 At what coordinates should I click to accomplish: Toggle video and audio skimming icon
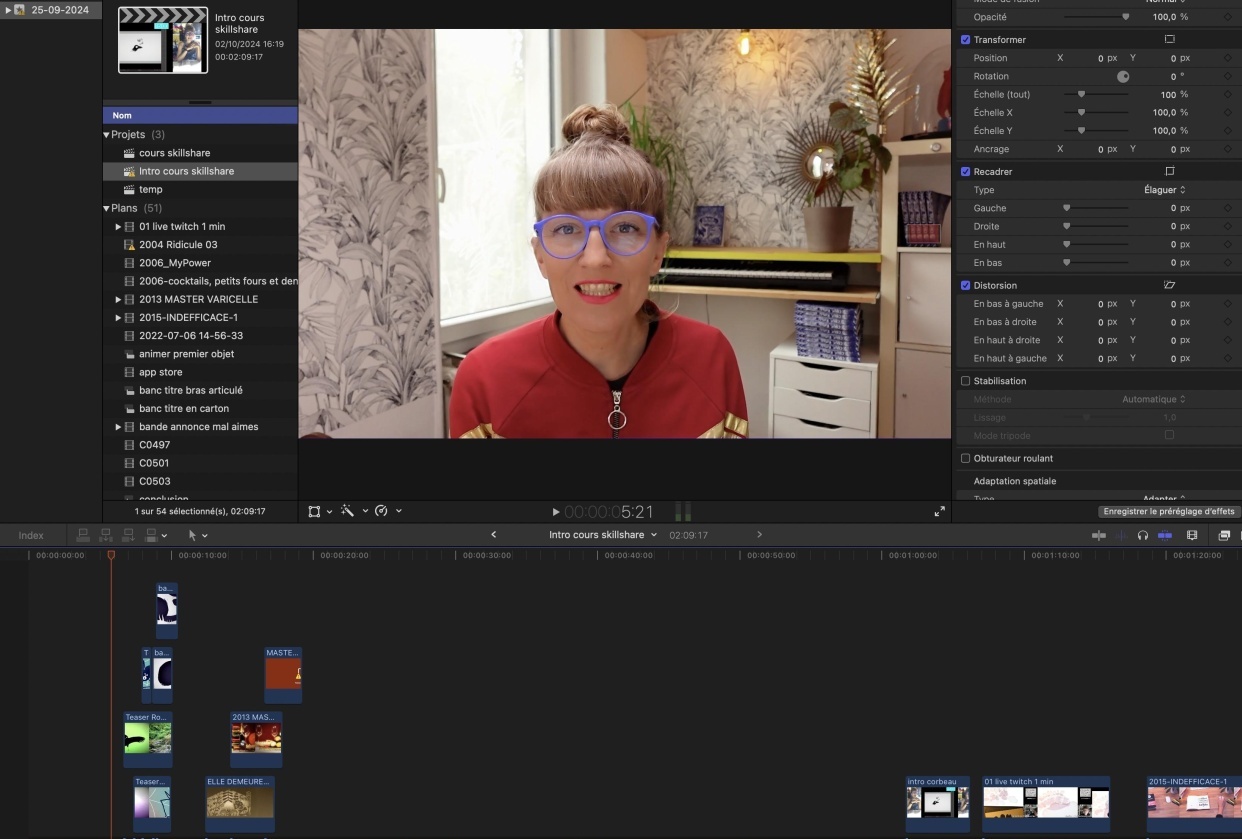pyautogui.click(x=1099, y=535)
